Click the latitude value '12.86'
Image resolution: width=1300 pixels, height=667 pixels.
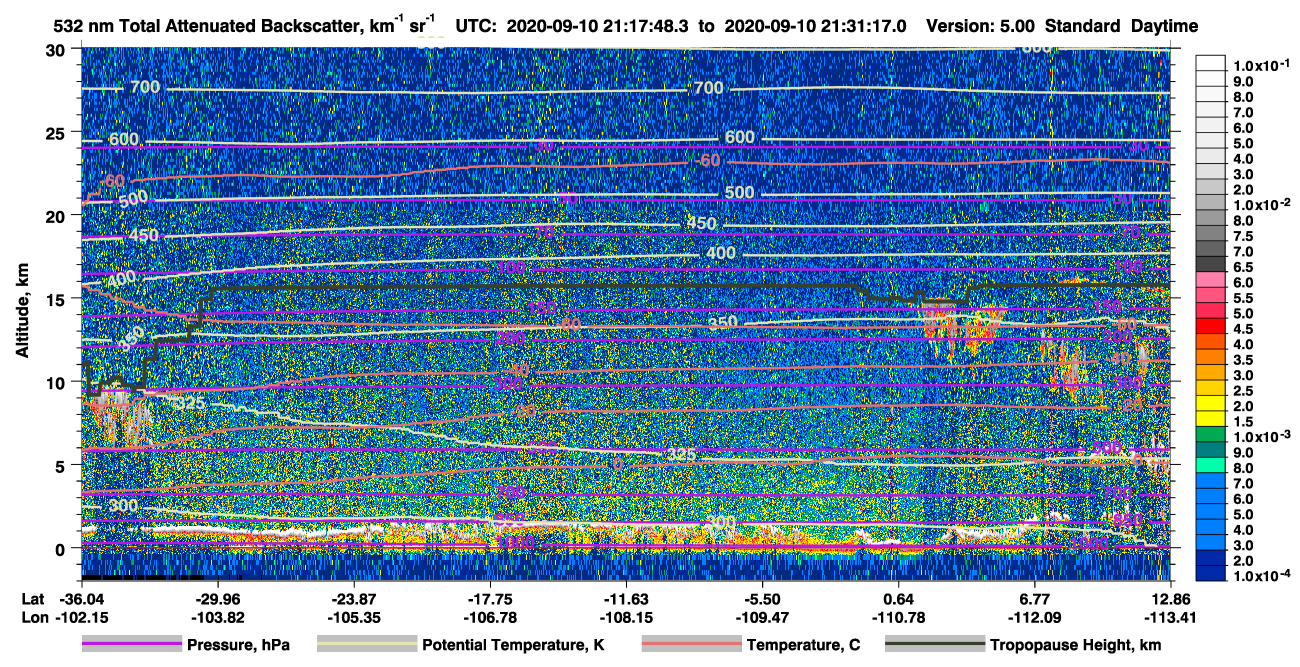(1171, 598)
